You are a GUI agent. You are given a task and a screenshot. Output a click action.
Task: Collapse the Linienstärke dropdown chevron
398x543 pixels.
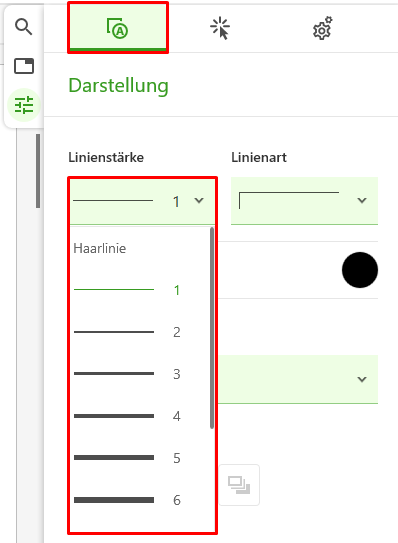tap(199, 201)
